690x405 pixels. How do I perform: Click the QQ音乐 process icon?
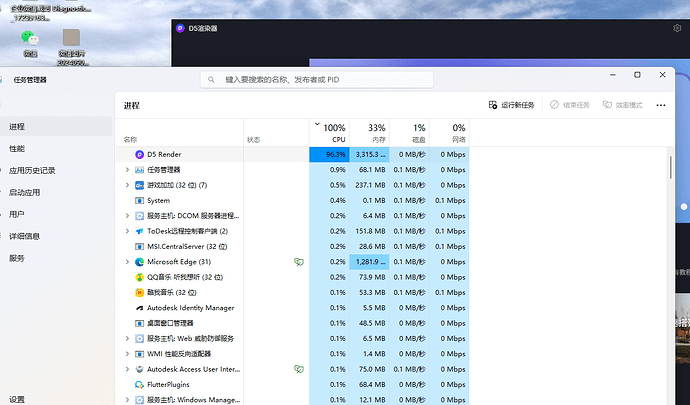(x=139, y=277)
